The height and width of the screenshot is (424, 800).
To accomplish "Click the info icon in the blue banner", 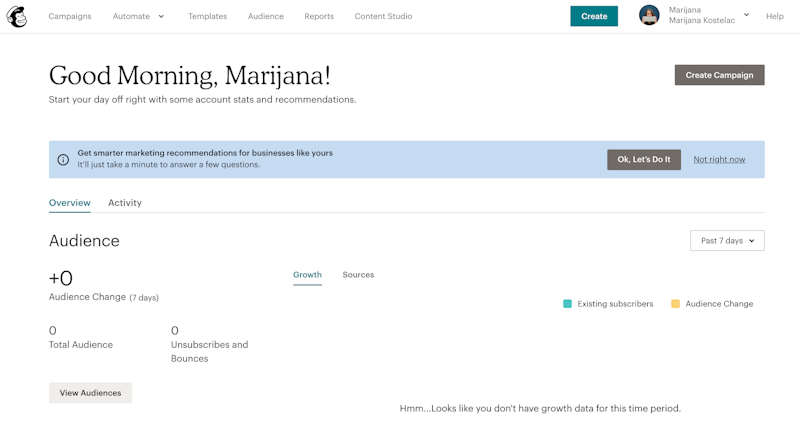I will click(63, 160).
